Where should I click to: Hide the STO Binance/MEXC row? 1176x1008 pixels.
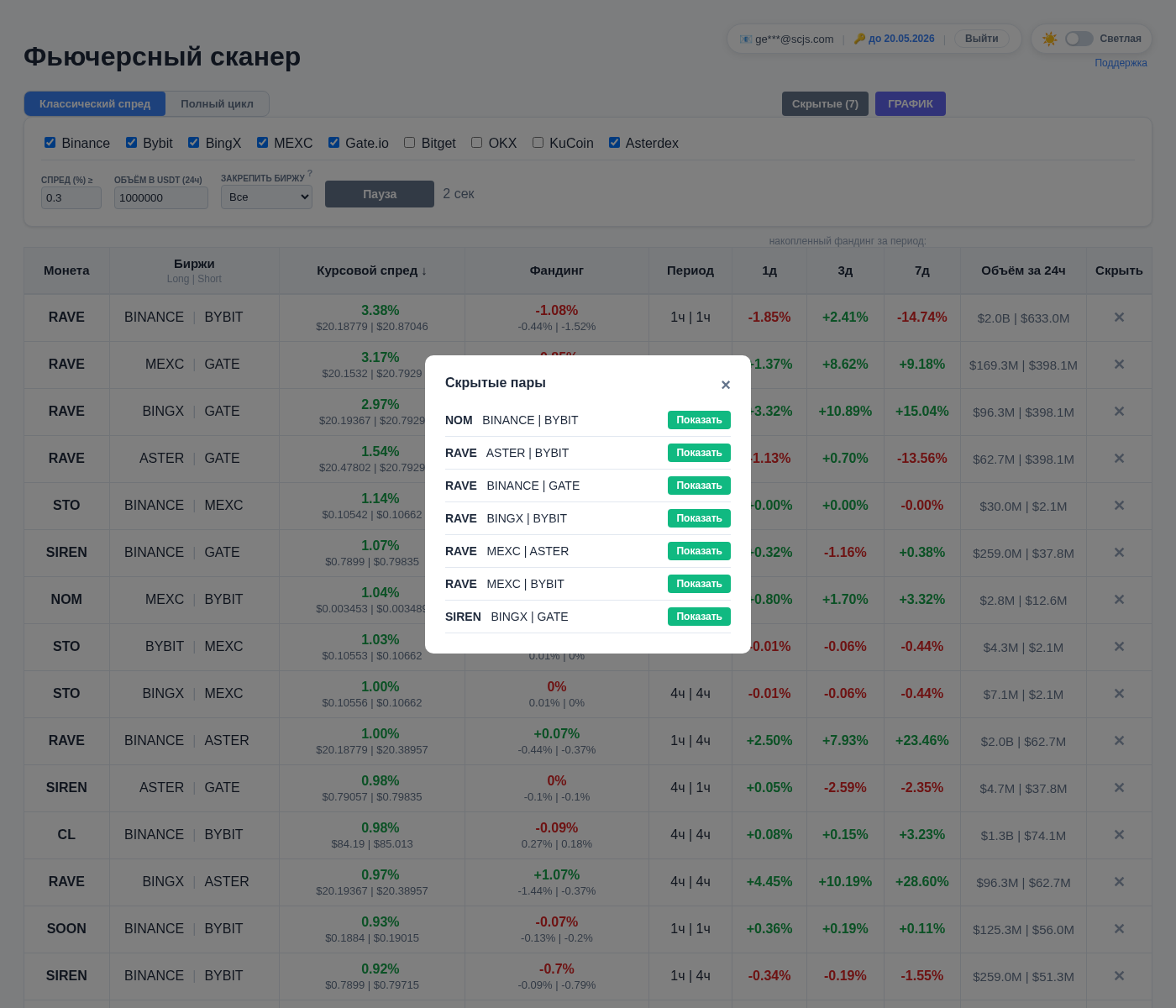[1119, 506]
